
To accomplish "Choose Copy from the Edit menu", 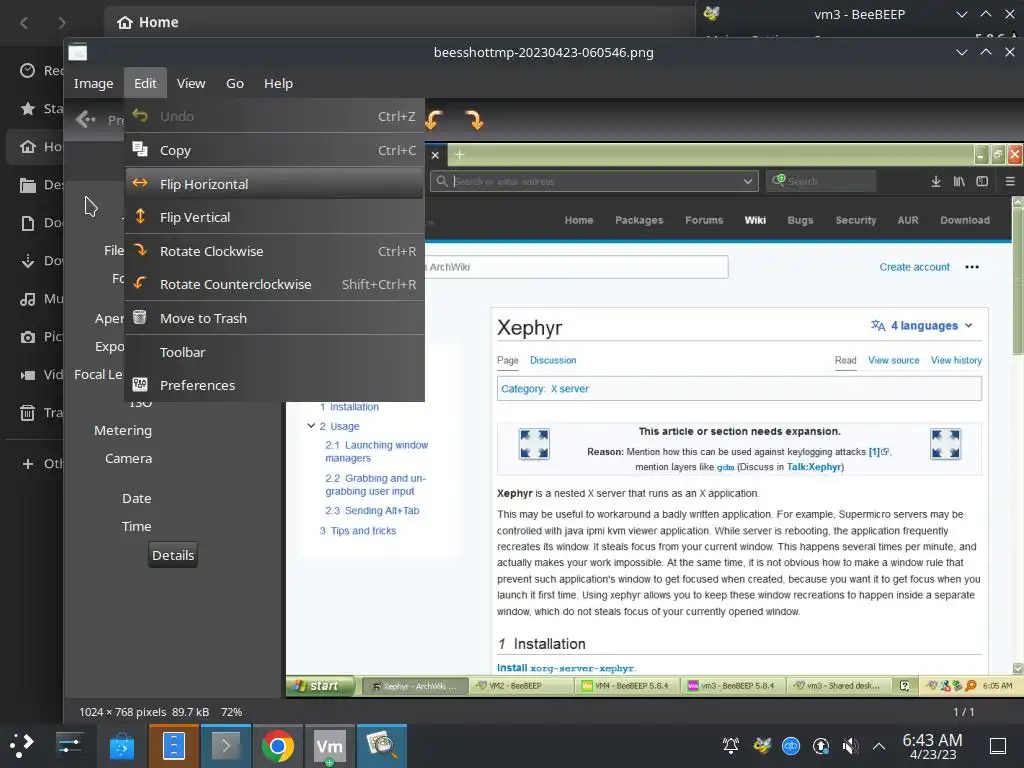I will tap(274, 150).
